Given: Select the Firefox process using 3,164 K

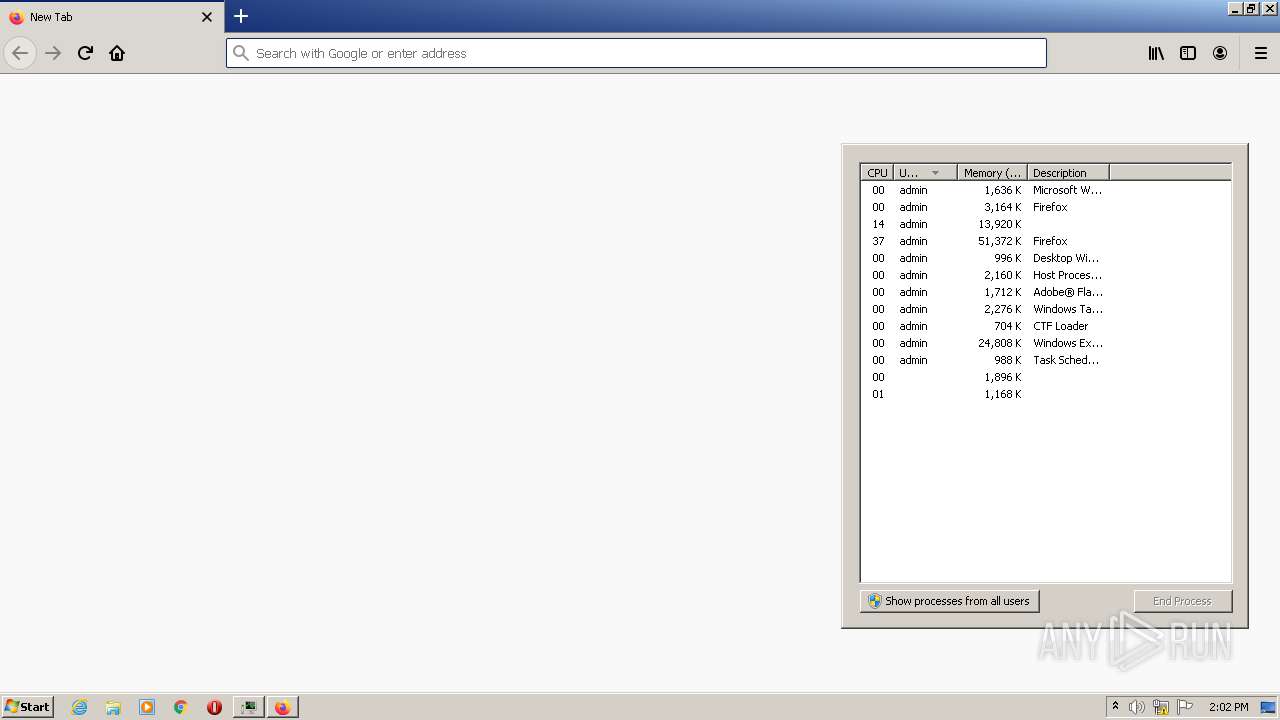Looking at the screenshot, I should 1045,207.
